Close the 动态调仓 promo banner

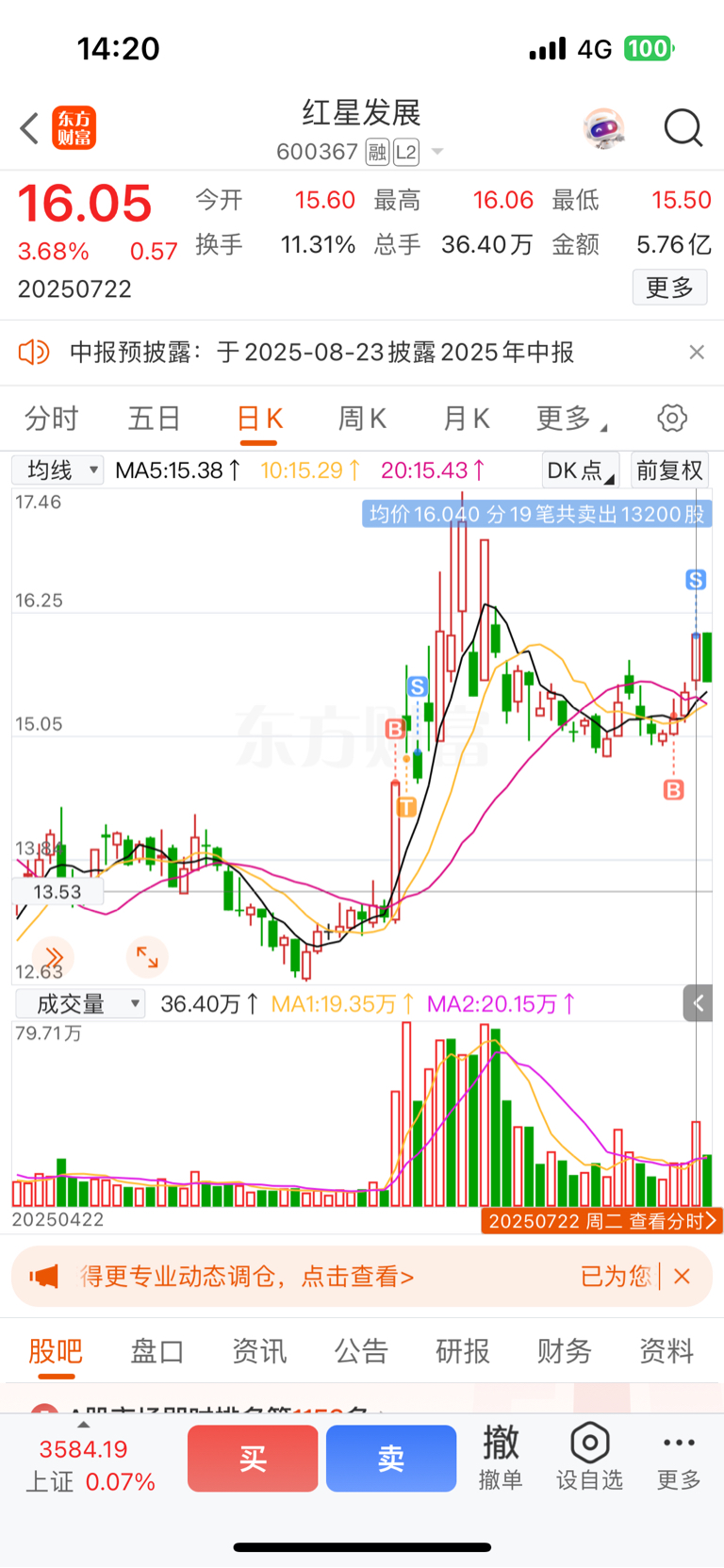click(x=683, y=1277)
